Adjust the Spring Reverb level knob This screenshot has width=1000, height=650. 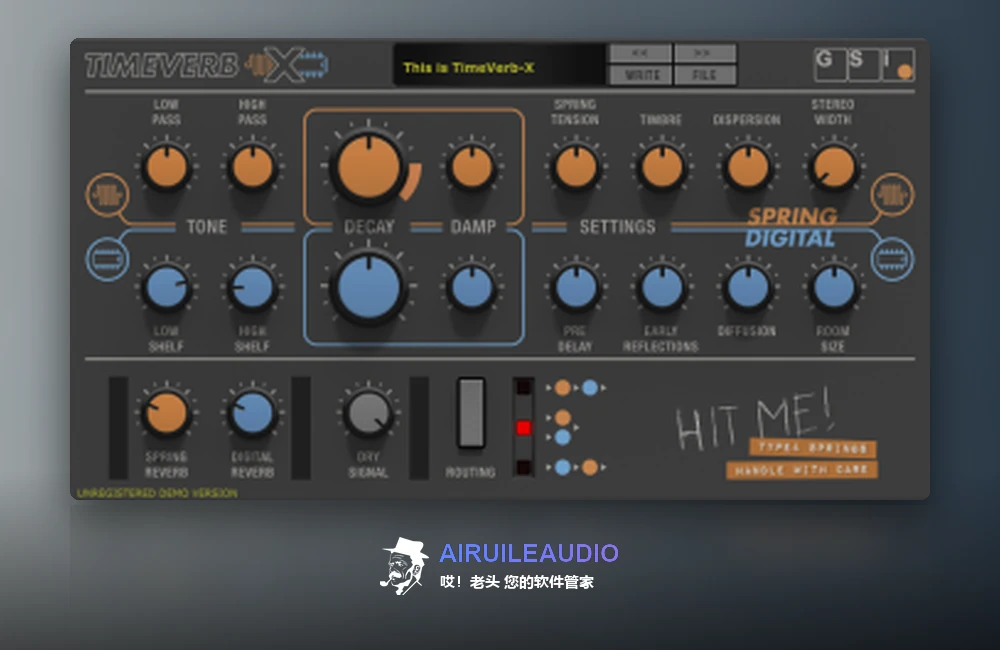166,413
